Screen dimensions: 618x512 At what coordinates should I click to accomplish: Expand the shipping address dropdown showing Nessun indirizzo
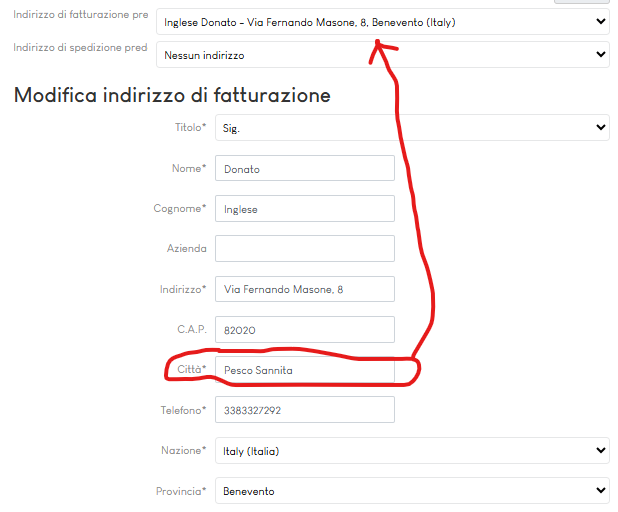click(x=382, y=55)
